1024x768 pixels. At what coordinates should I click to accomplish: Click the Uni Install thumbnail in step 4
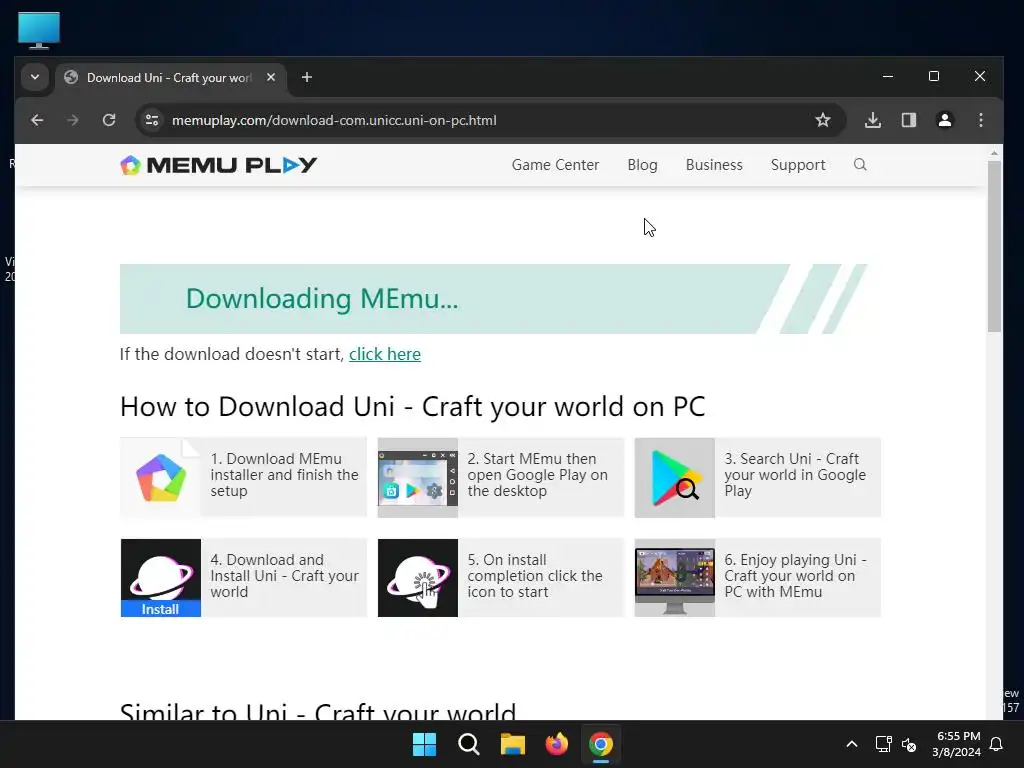tap(161, 578)
